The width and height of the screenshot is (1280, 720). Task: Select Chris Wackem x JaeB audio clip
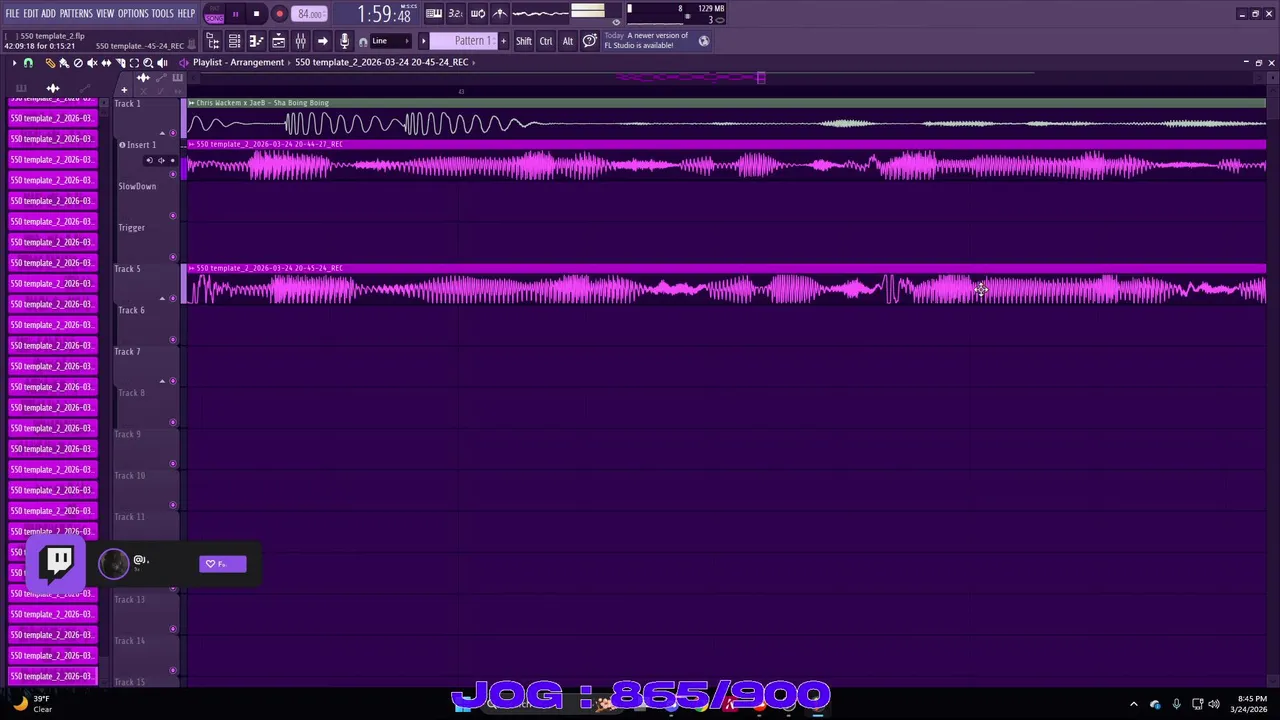click(726, 120)
